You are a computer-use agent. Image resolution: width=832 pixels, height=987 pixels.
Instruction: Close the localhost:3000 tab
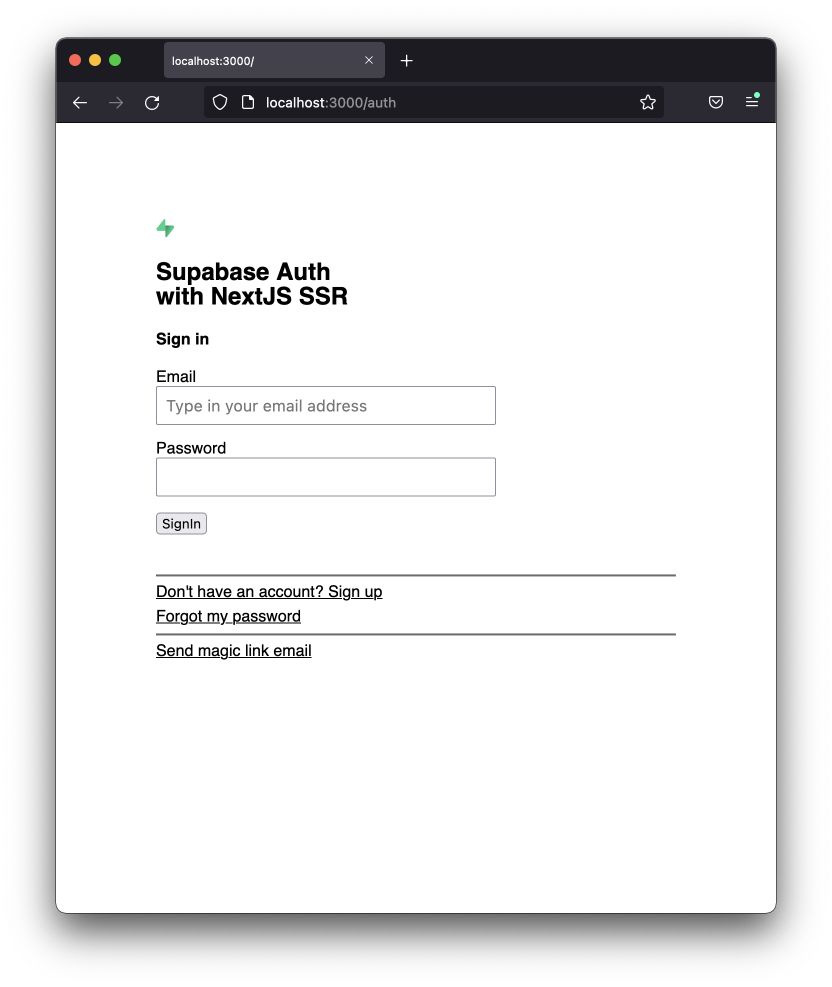(369, 60)
